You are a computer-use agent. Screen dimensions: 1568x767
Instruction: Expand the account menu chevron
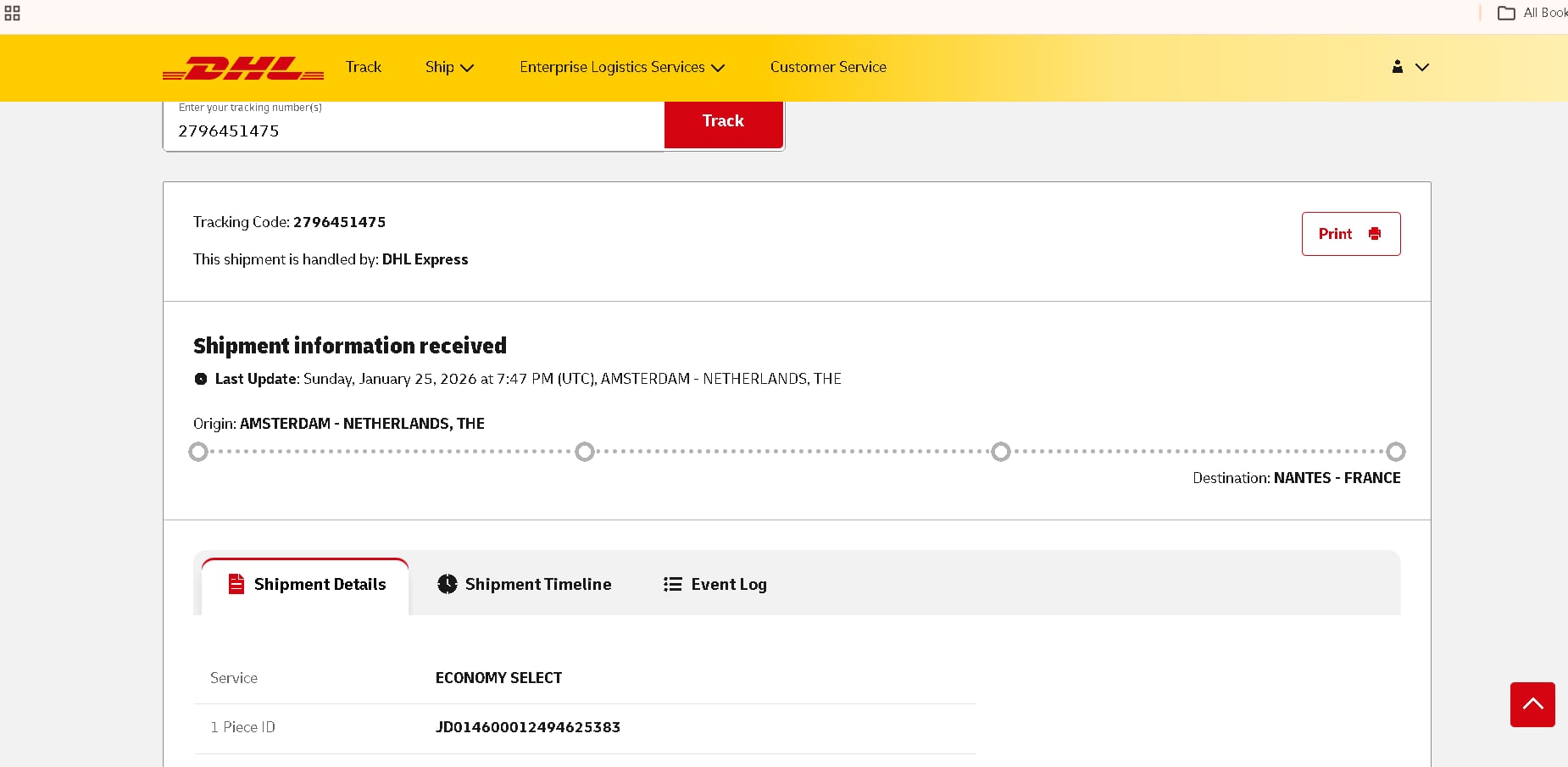(1422, 67)
